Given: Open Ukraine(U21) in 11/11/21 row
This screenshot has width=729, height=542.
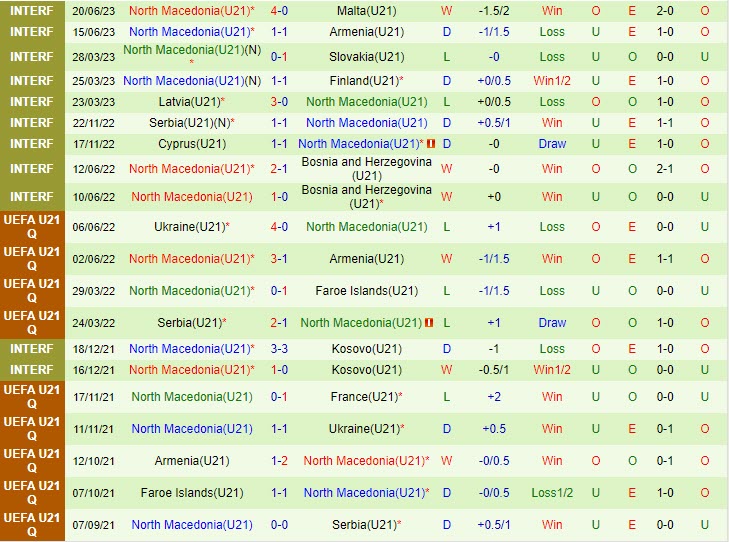Looking at the screenshot, I should coord(364,429).
